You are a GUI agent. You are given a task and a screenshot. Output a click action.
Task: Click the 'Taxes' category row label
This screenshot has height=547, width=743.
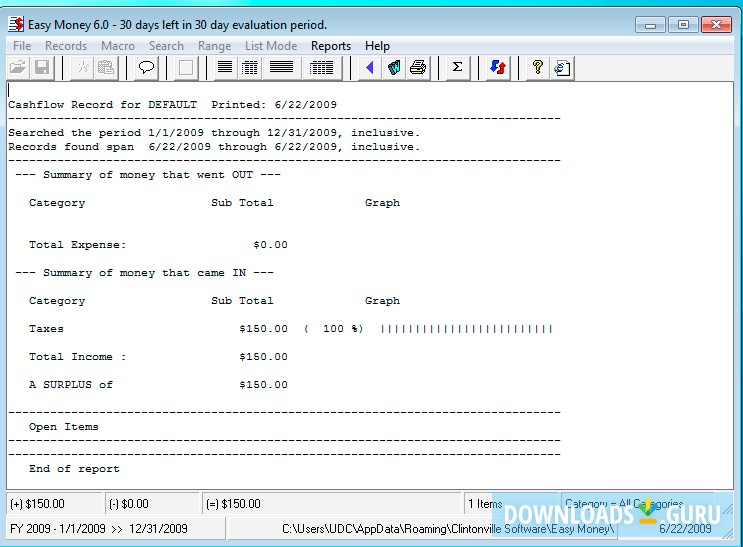coord(46,329)
